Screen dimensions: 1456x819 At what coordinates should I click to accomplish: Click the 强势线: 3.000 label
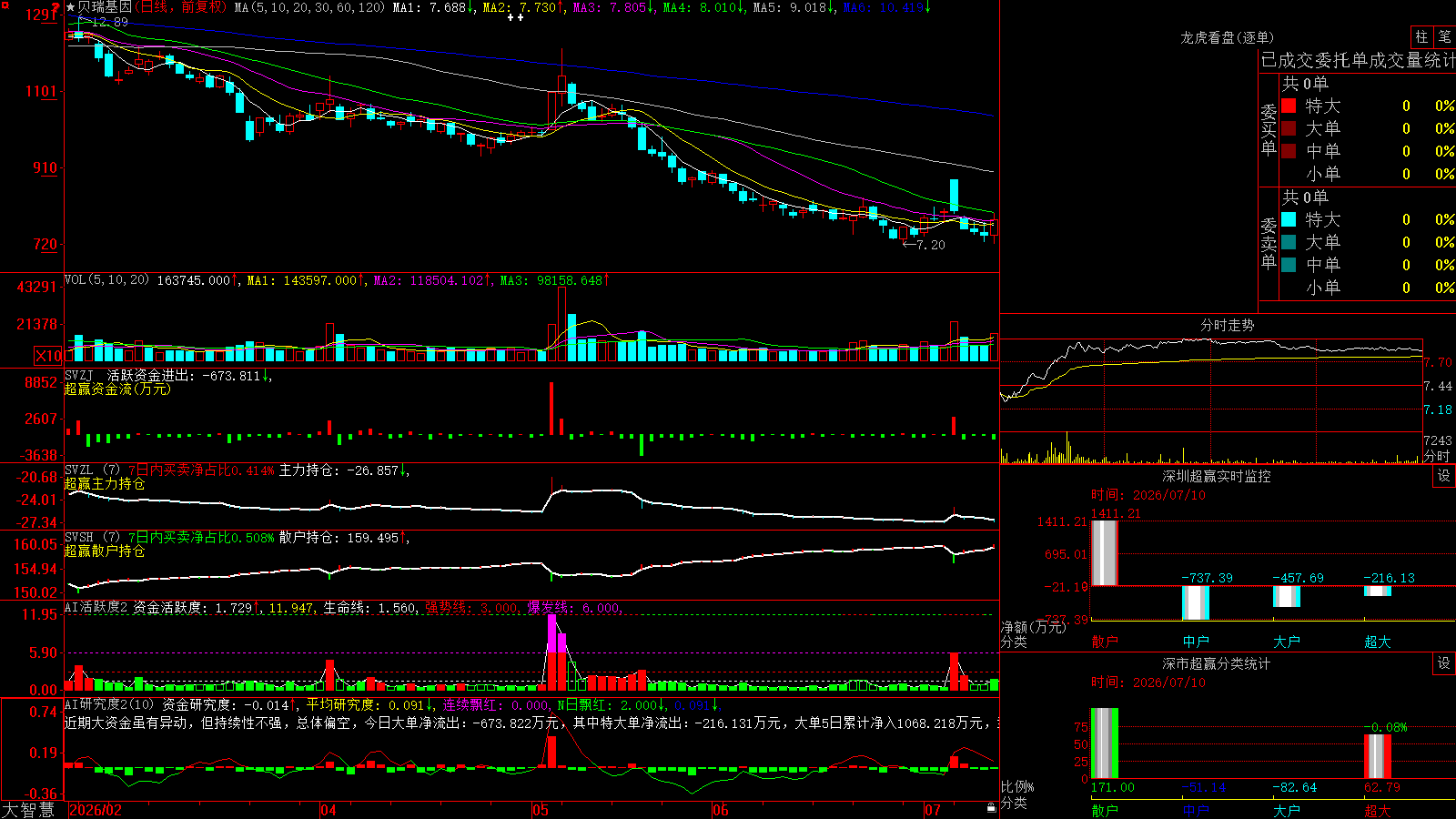(471, 608)
